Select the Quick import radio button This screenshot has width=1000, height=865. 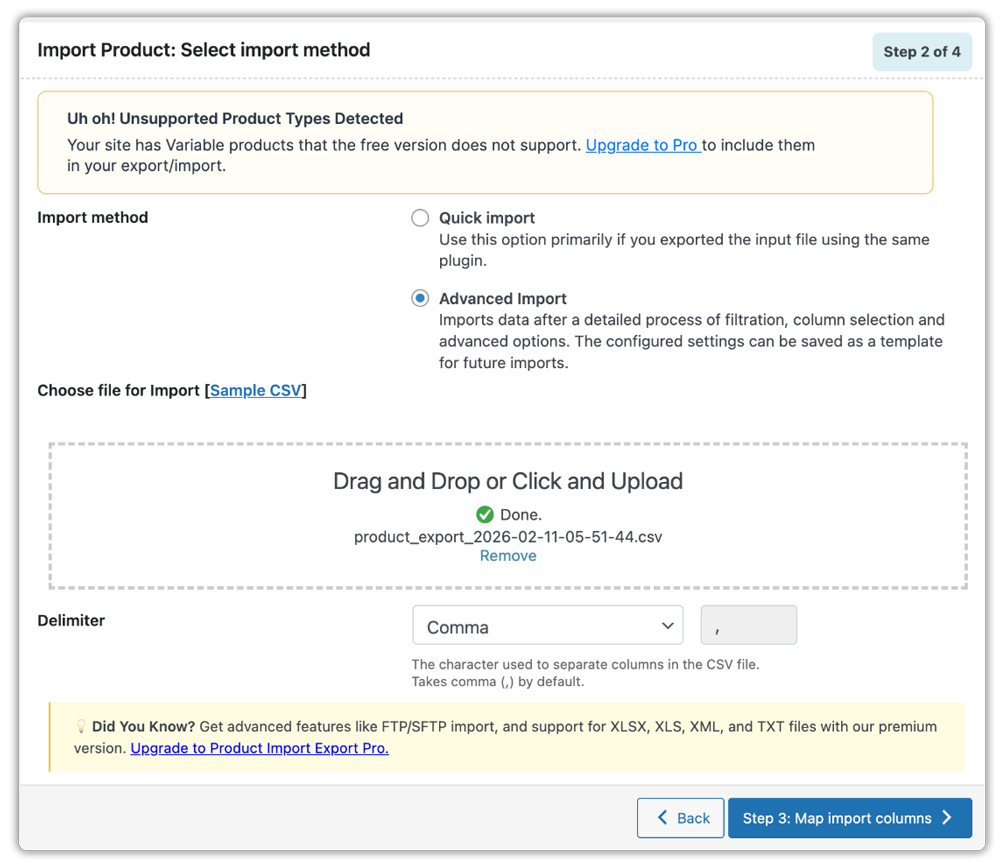pos(420,218)
